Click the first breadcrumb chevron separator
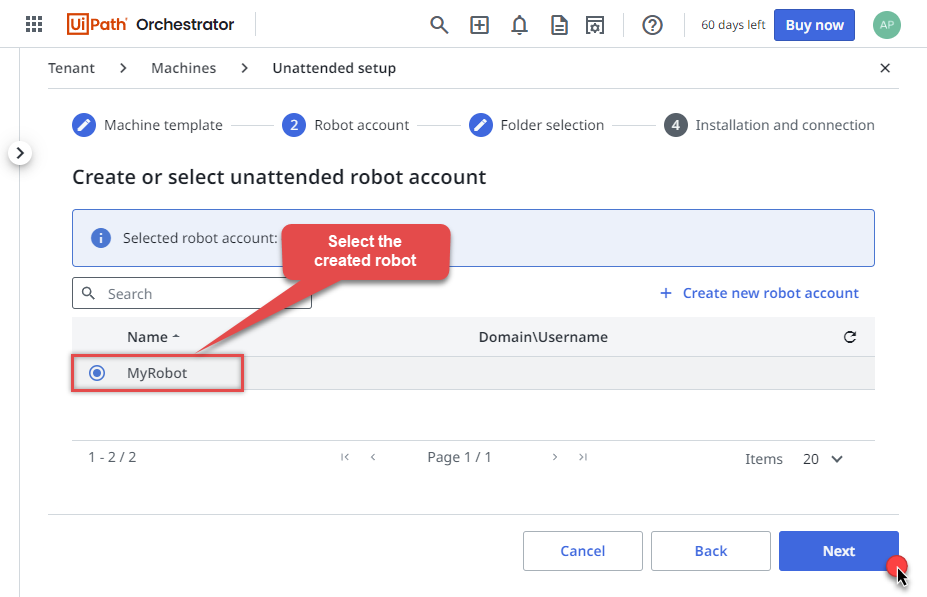The width and height of the screenshot is (927, 597). (x=123, y=68)
